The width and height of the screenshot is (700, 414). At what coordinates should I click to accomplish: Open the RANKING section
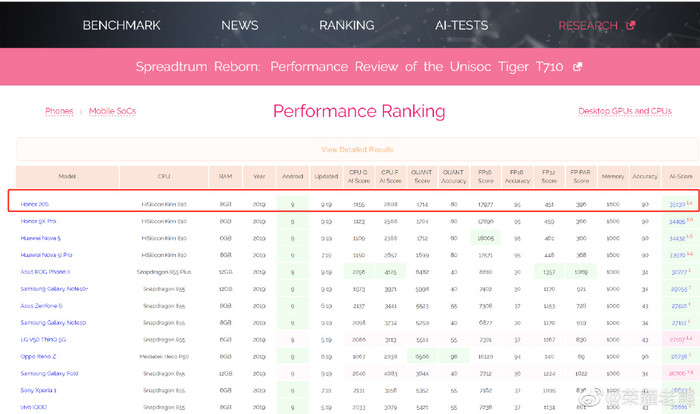click(x=347, y=25)
